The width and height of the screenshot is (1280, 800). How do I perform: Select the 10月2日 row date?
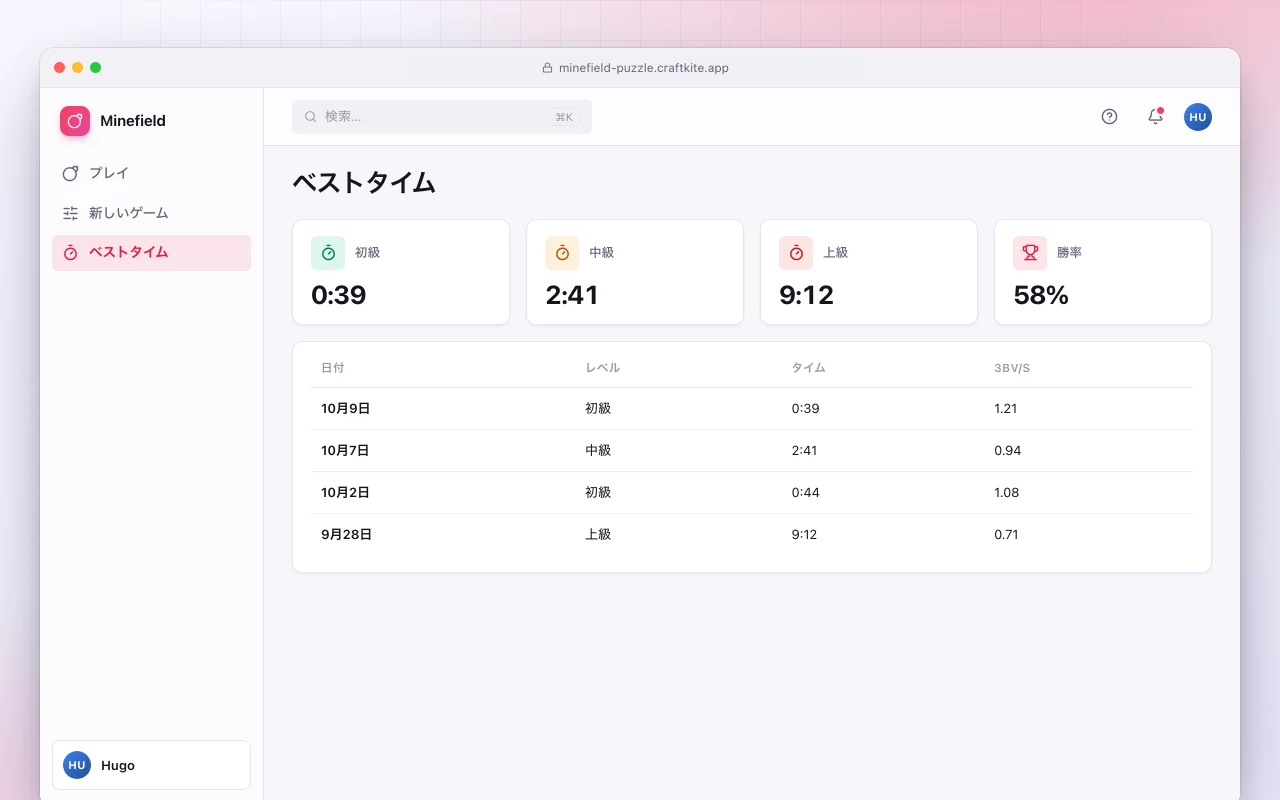[x=346, y=493]
